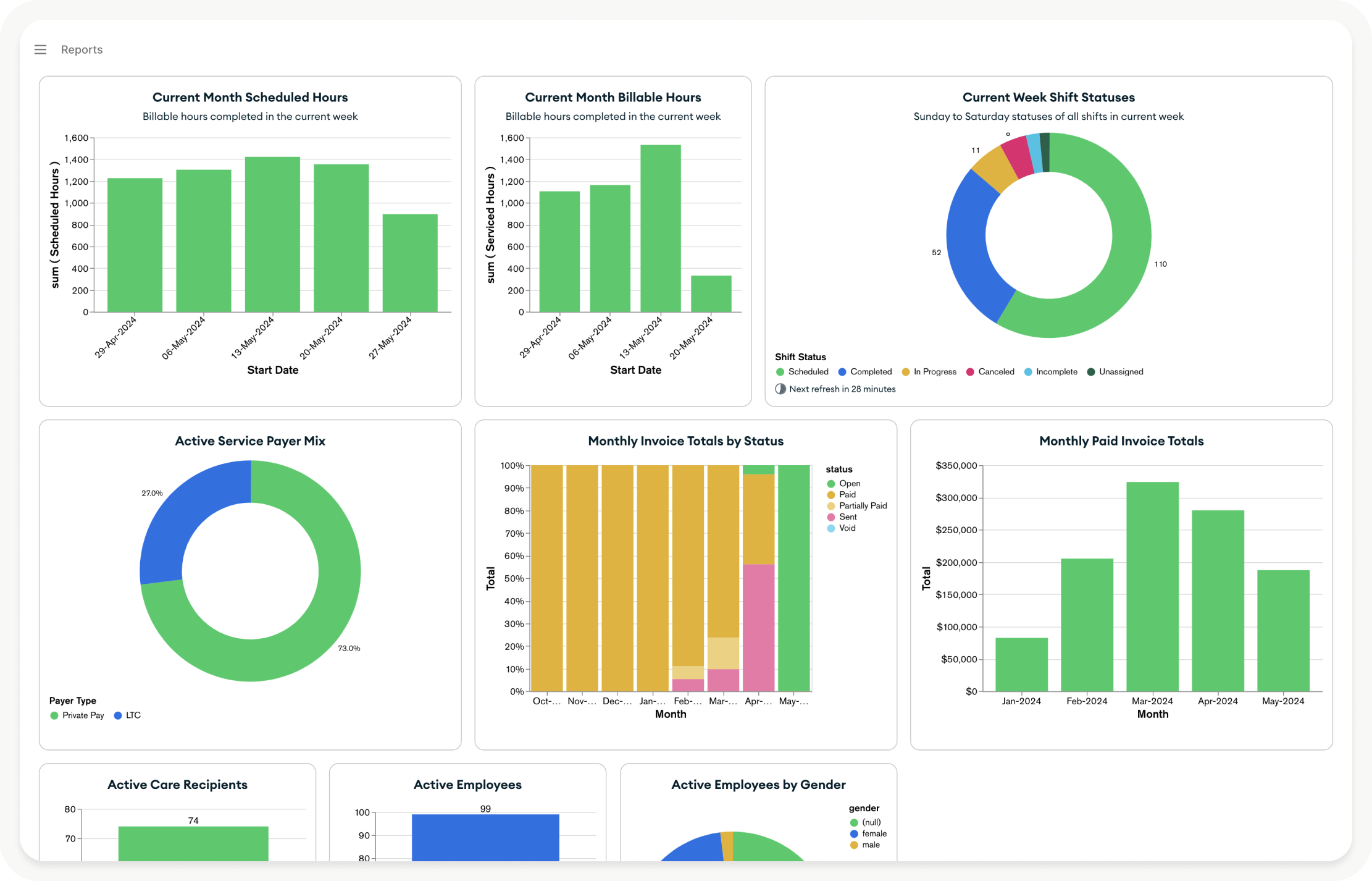Viewport: 1372px width, 881px height.
Task: Click the Unassigned legend swatch
Action: point(1091,371)
